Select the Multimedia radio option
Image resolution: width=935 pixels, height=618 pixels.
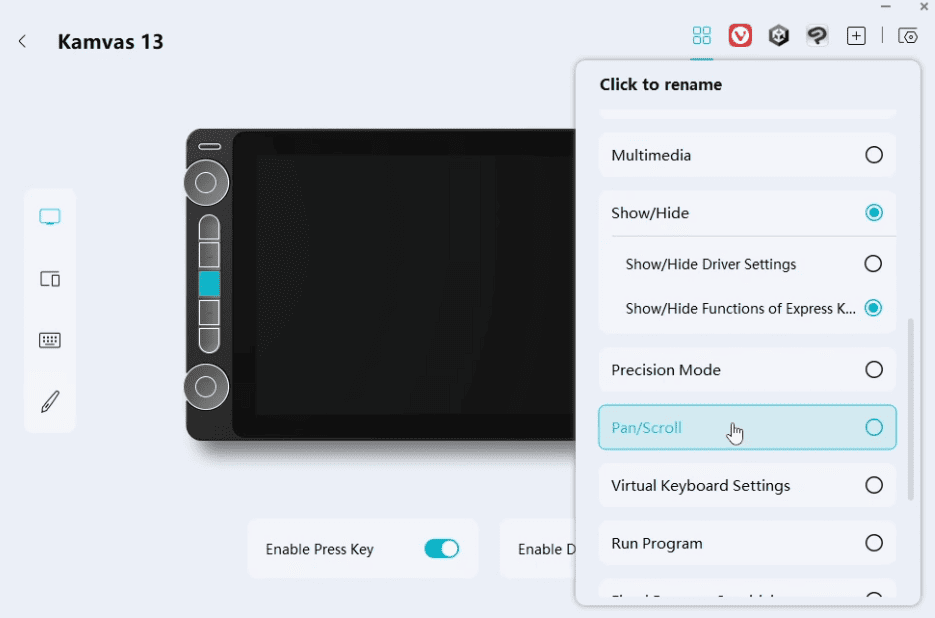pos(873,155)
